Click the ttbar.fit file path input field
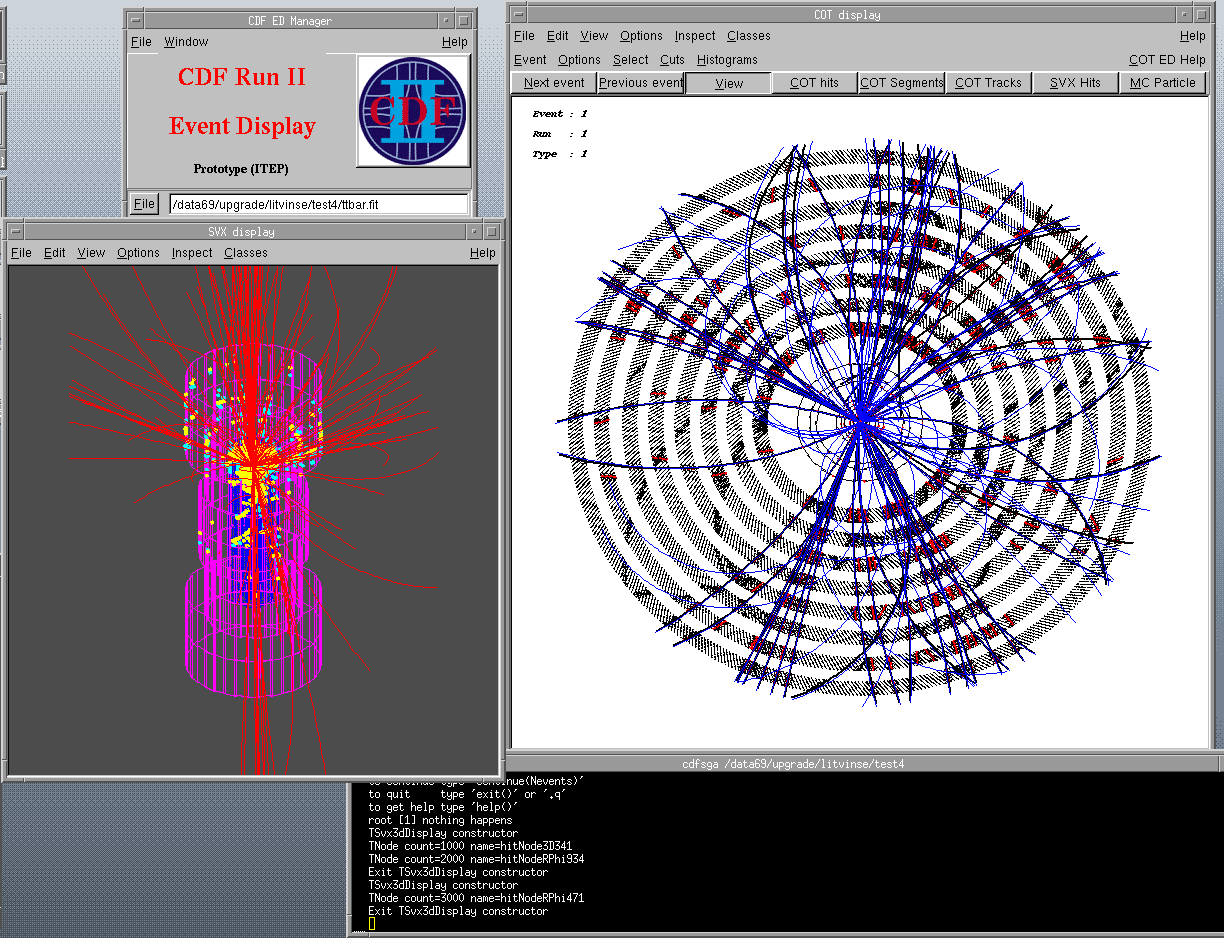 coord(318,204)
